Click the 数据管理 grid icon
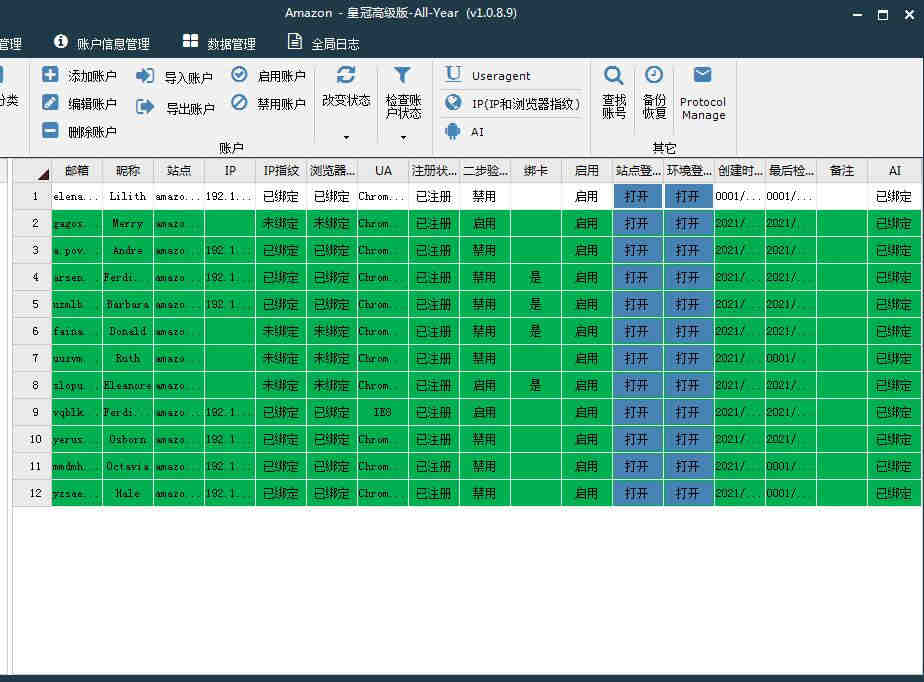 coord(190,41)
